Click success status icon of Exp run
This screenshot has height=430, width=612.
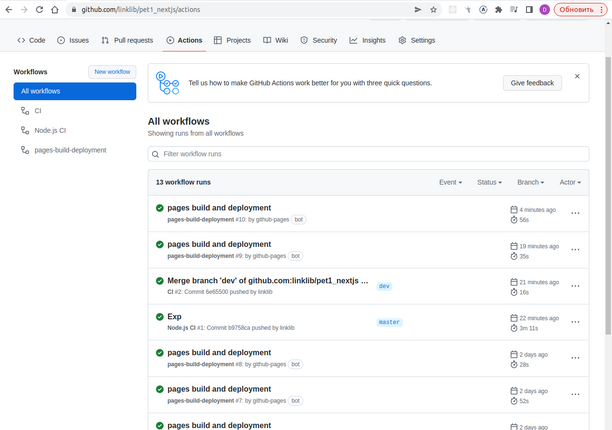160,316
